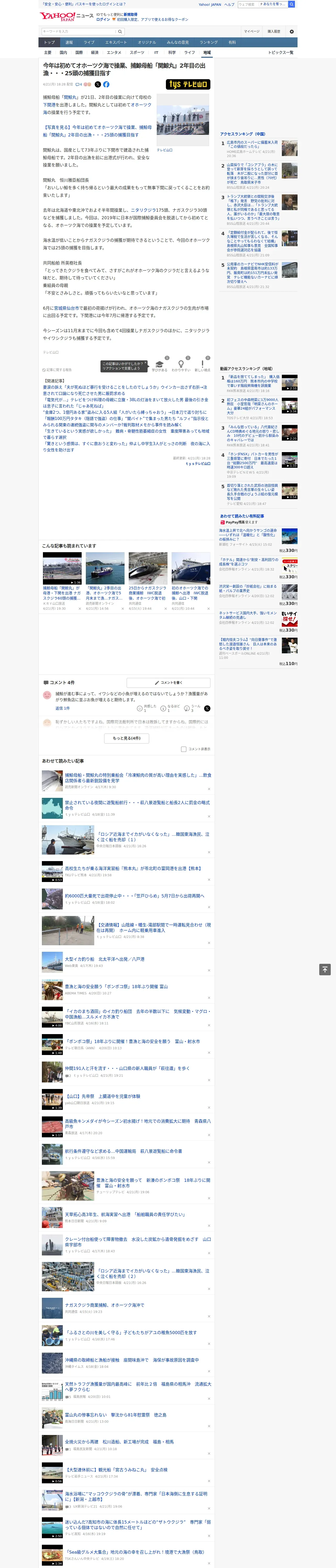Focus the keyword search input field
Screen dimensions: 336x1568
pyautogui.click(x=79, y=32)
